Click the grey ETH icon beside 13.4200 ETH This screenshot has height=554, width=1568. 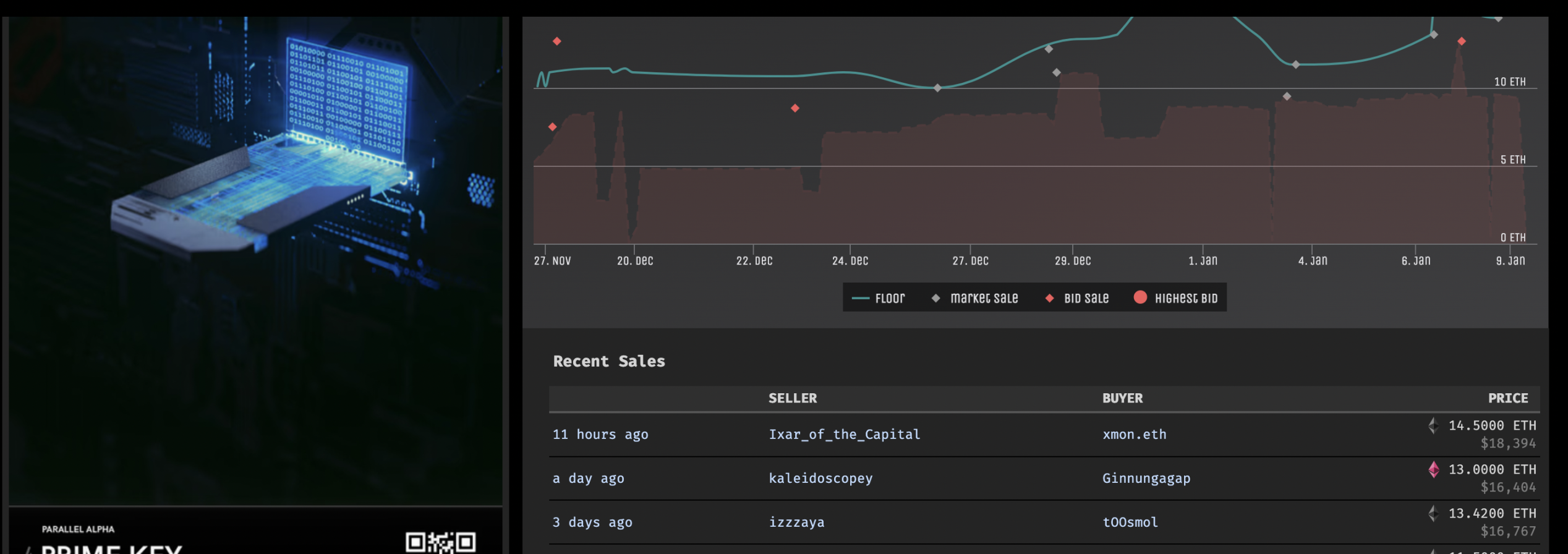pyautogui.click(x=1433, y=513)
